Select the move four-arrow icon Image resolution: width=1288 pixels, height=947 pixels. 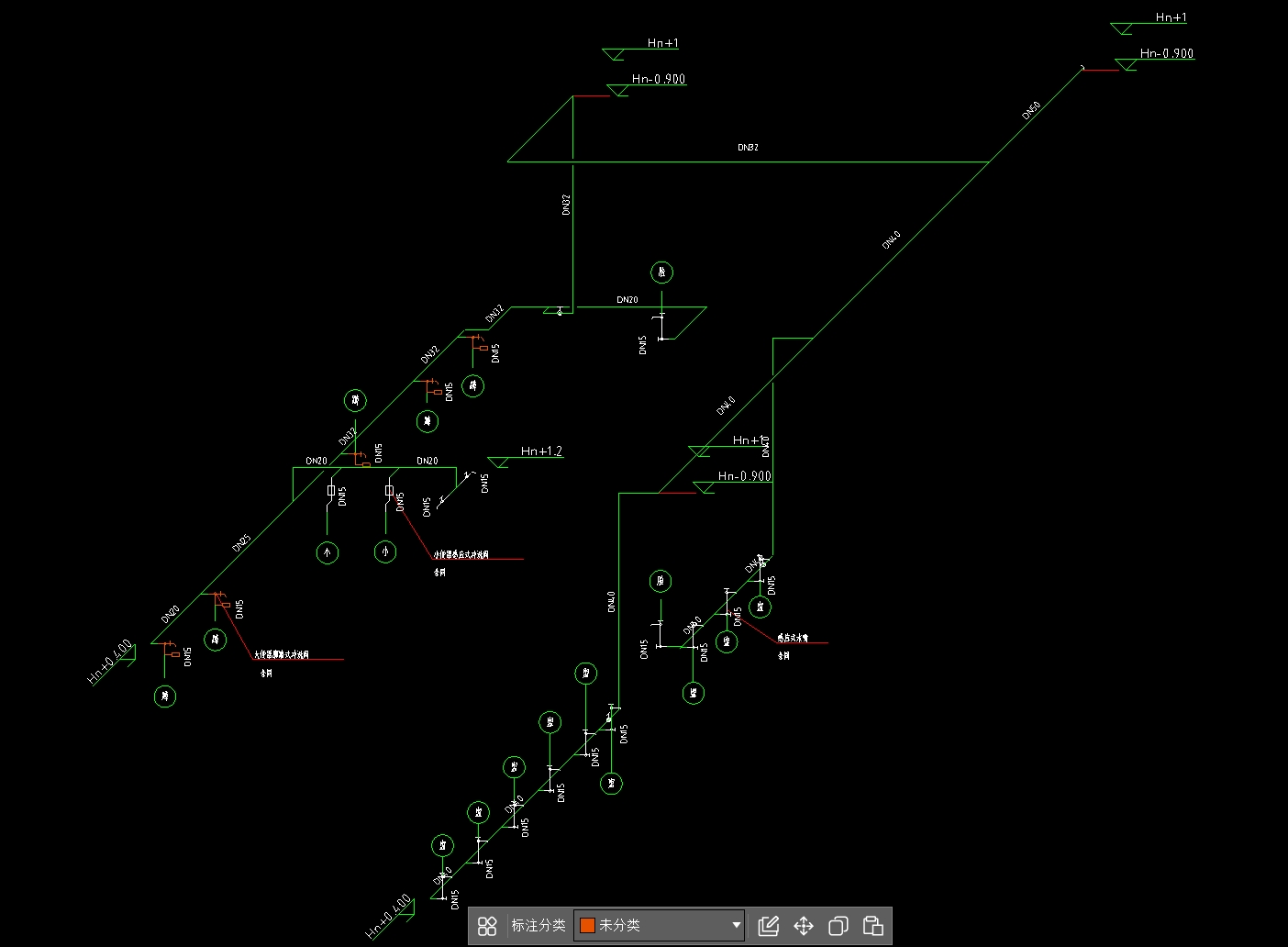pyautogui.click(x=803, y=925)
